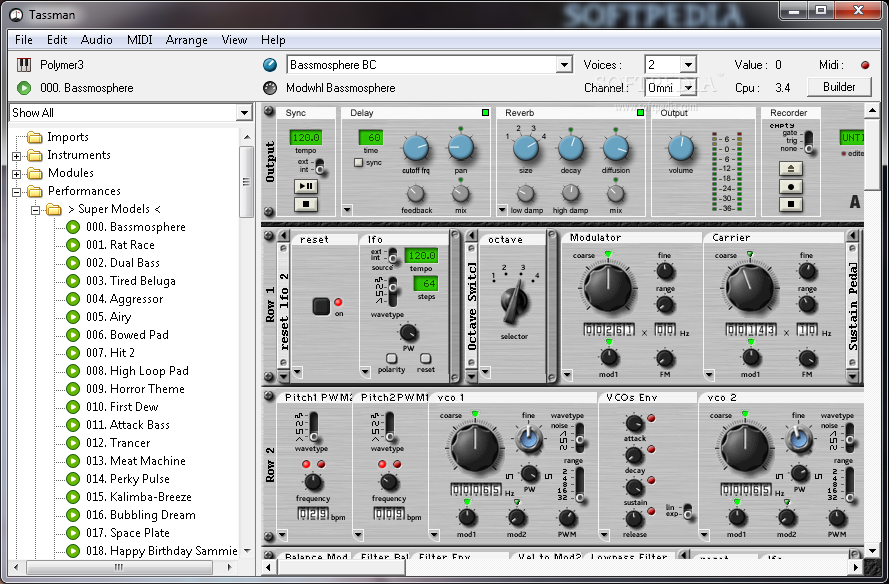Click the Reverb decay knob

[x=571, y=148]
